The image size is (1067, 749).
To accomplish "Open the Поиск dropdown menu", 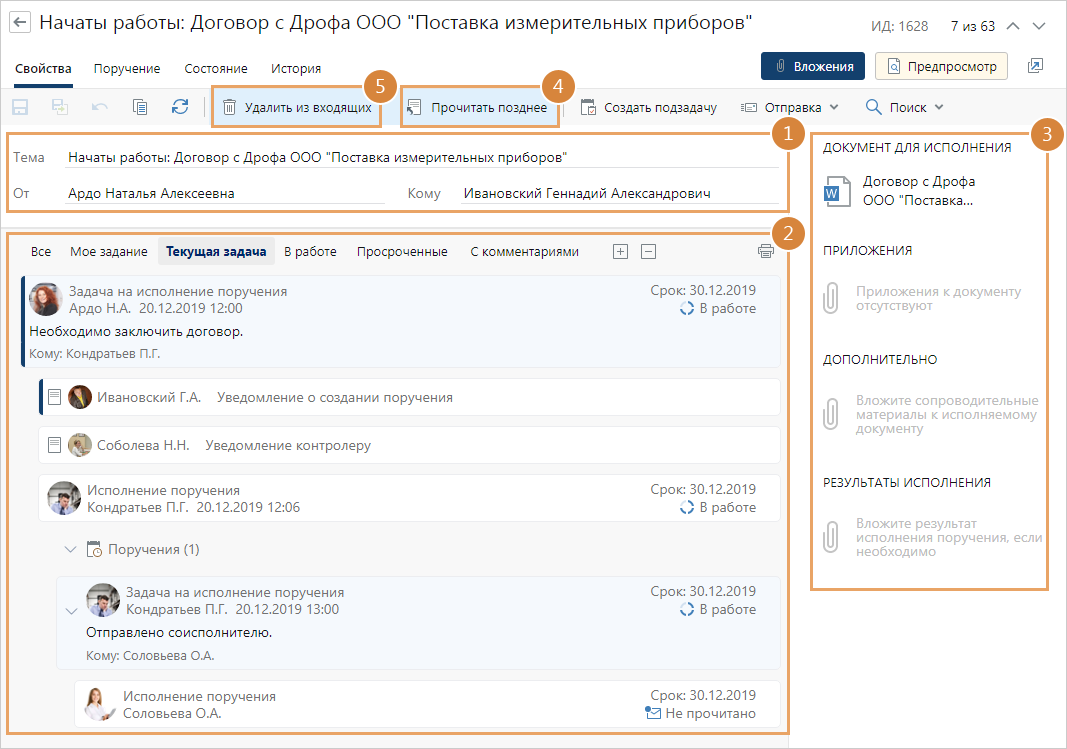I will click(x=904, y=107).
